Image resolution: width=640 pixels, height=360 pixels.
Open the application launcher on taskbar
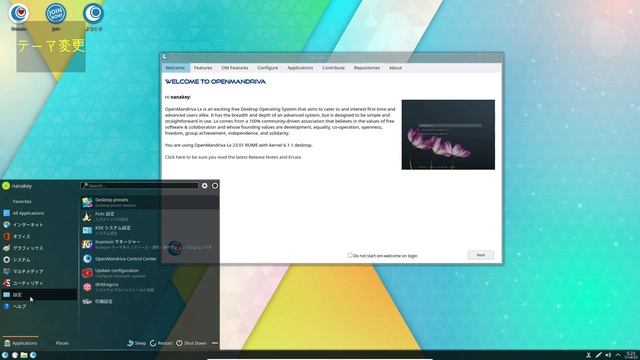tap(5, 355)
